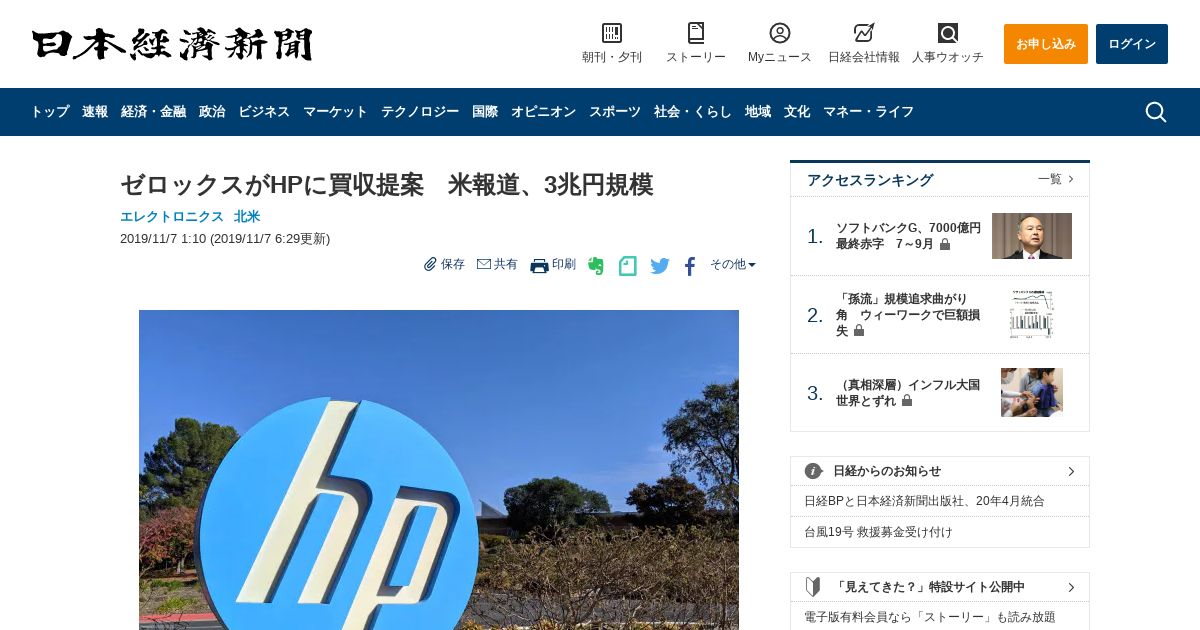The image size is (1200, 630).
Task: Click the orange お申し込み button
Action: click(x=1046, y=44)
